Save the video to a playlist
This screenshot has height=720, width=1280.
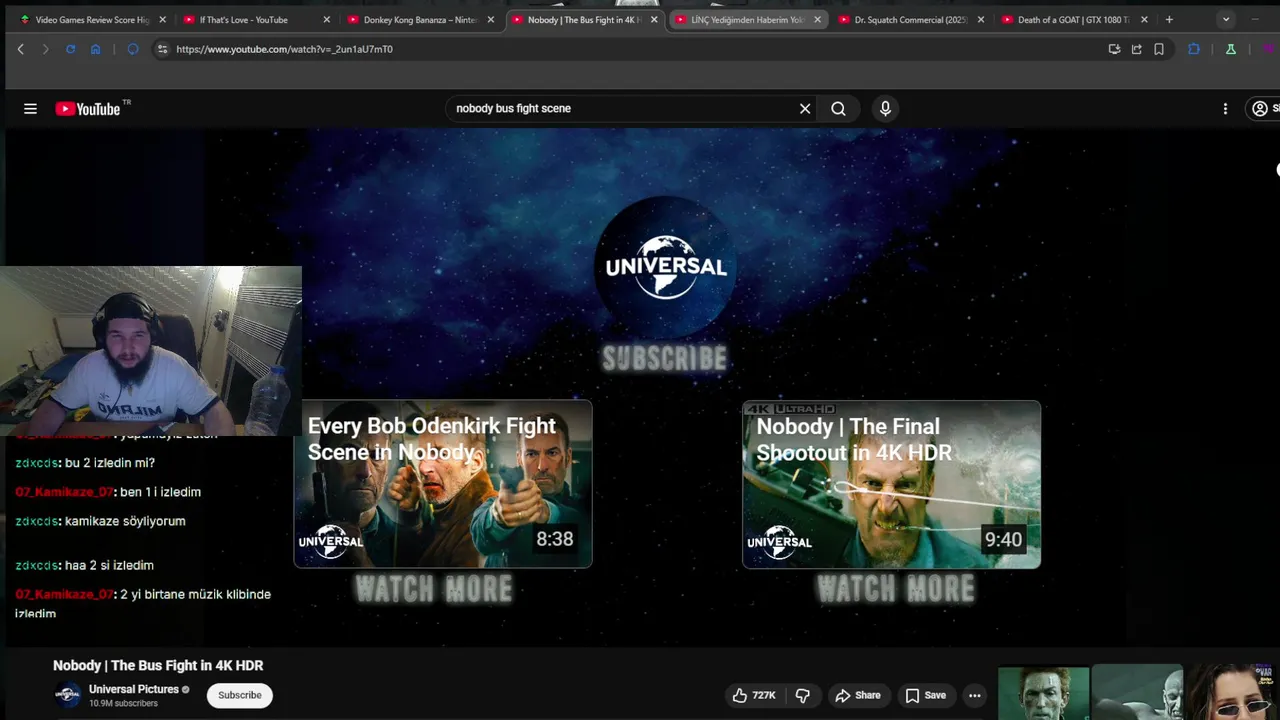pos(925,695)
